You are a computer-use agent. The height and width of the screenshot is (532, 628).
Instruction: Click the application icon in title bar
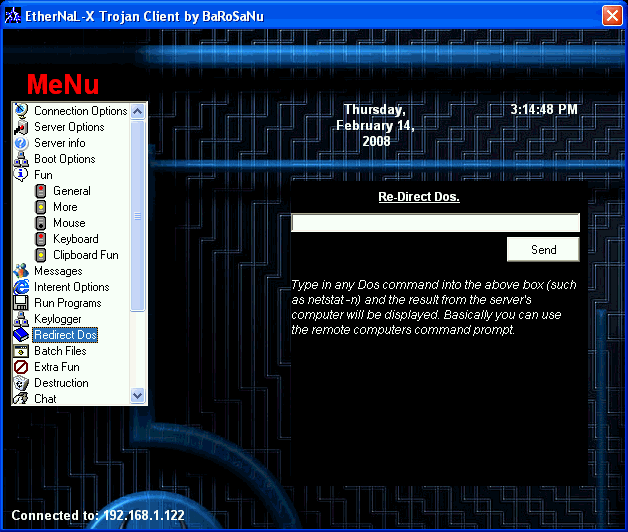13,15
